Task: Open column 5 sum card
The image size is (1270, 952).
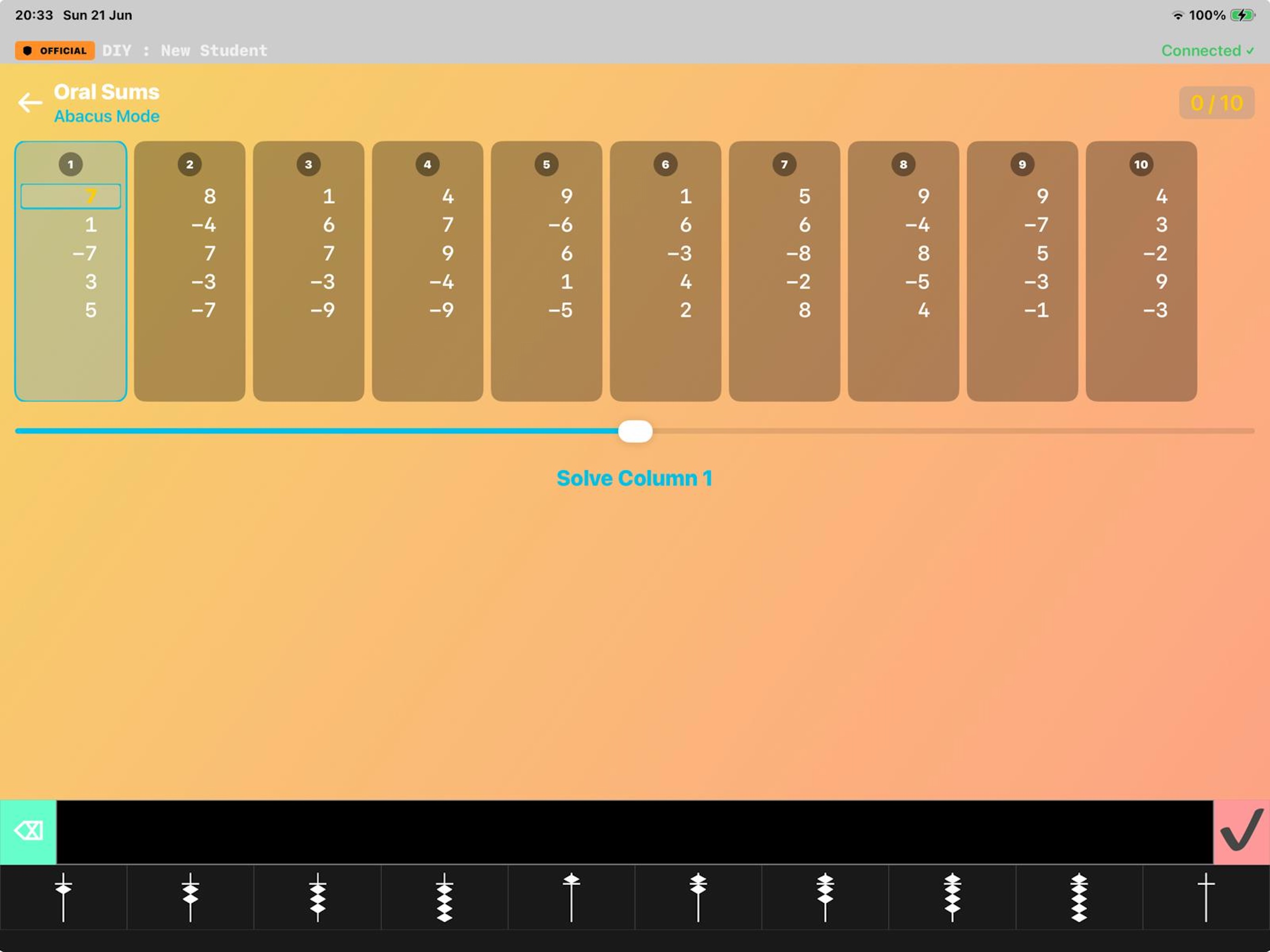Action: [x=546, y=271]
